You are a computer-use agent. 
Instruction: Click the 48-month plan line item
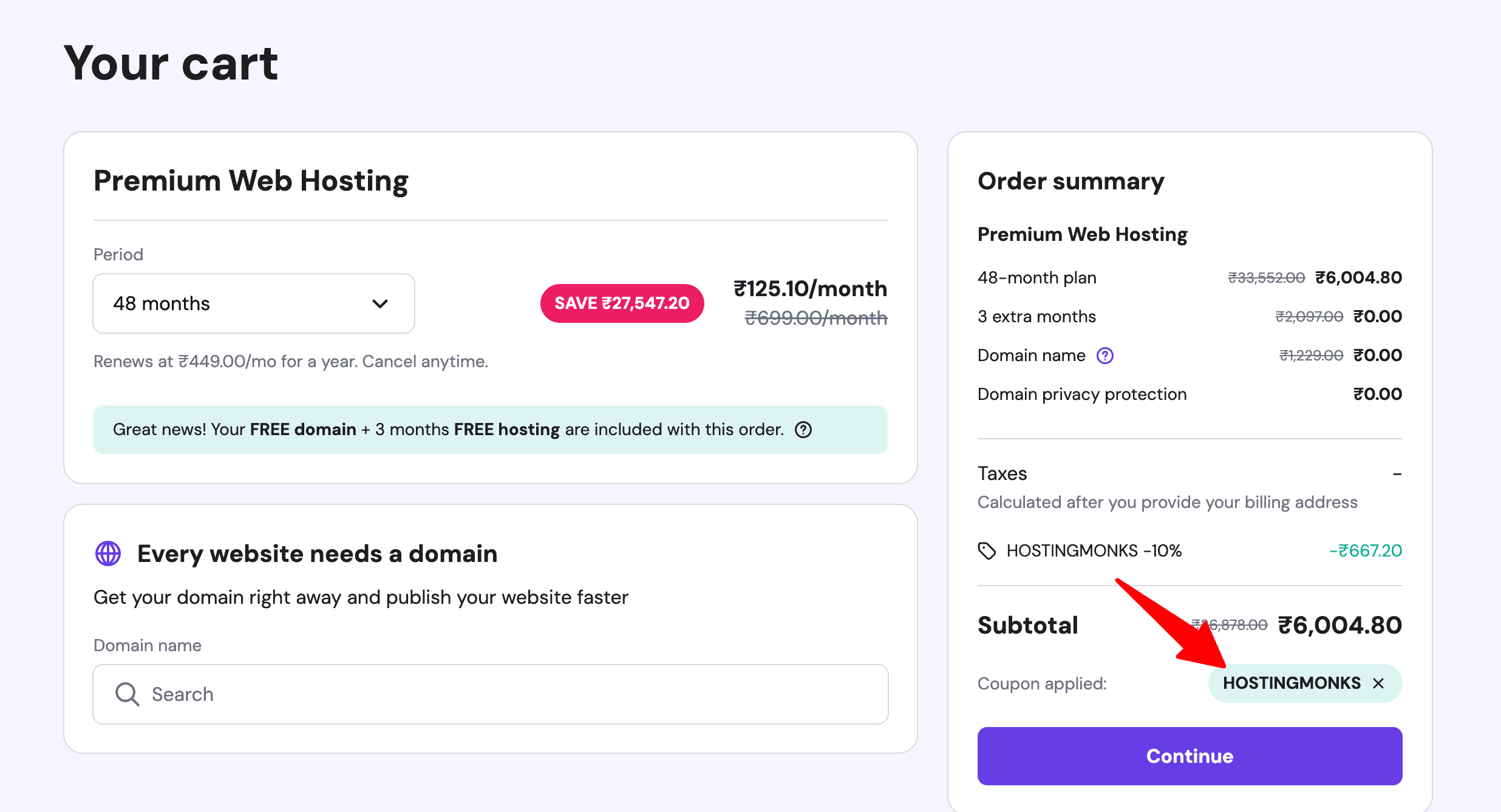(x=1037, y=278)
